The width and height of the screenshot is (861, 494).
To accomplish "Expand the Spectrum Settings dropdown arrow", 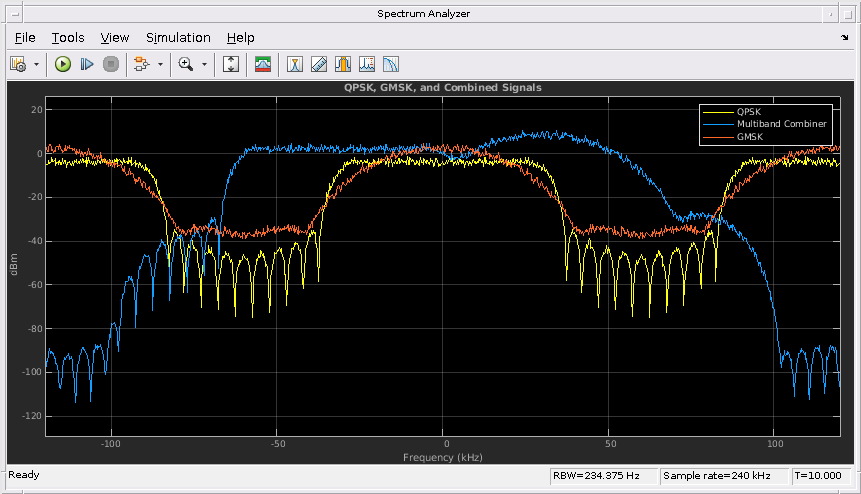I will click(x=37, y=64).
